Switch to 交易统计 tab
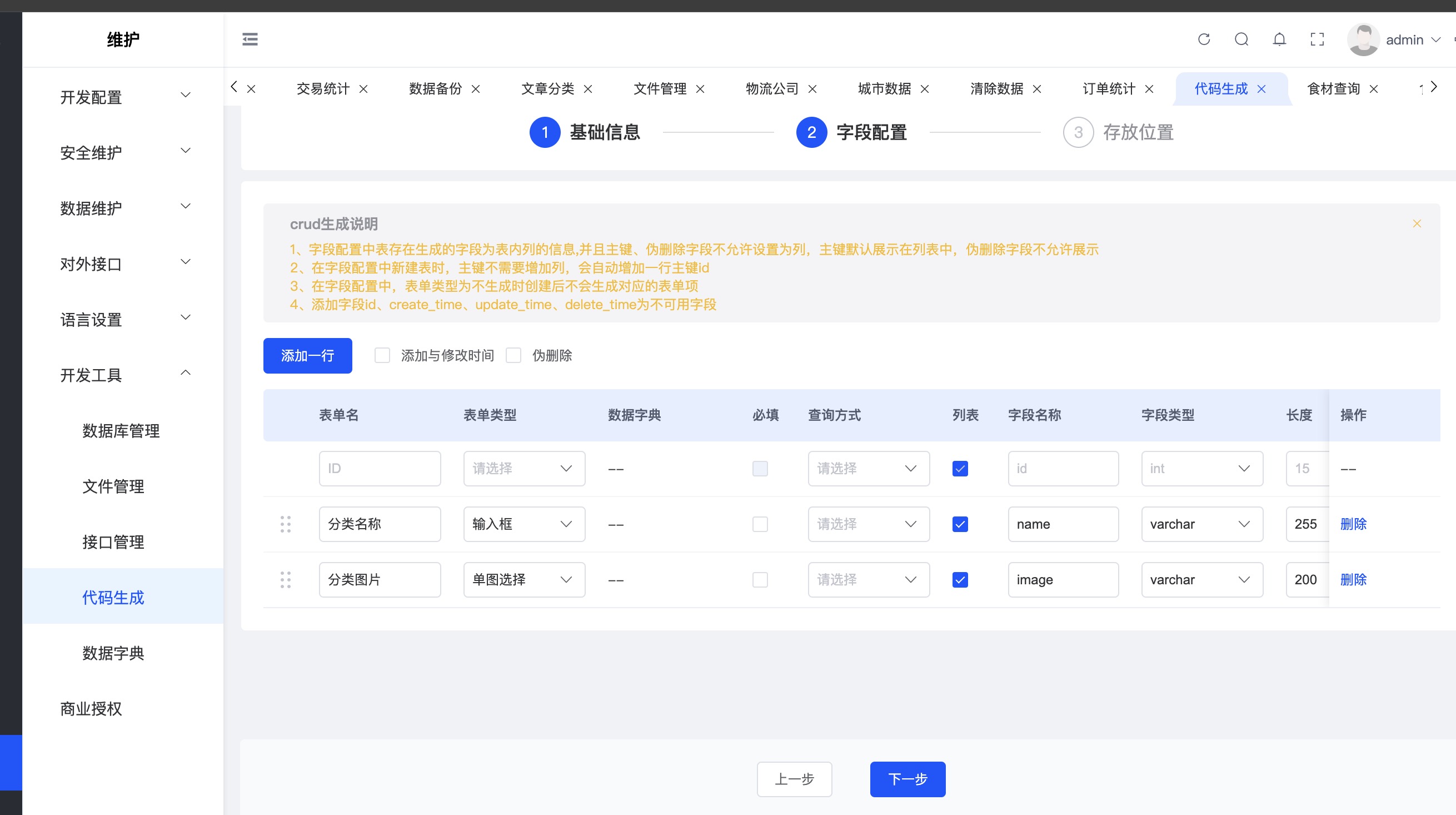Screen dimensions: 1456x815 [x=323, y=89]
